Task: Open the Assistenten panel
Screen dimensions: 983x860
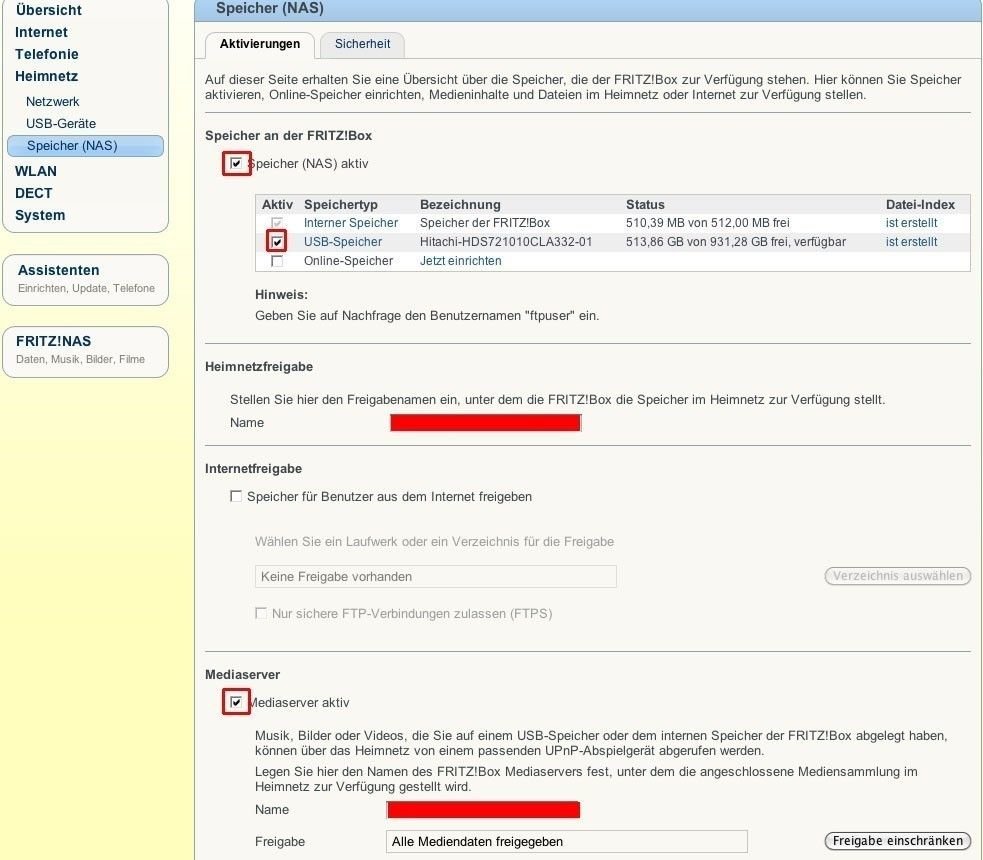Action: (x=85, y=280)
